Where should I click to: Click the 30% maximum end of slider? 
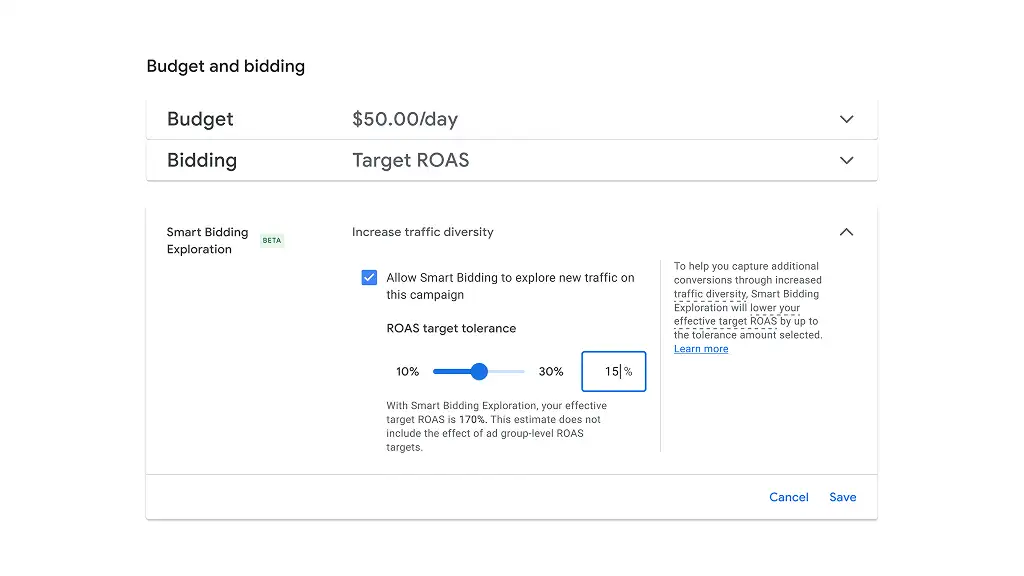click(551, 372)
